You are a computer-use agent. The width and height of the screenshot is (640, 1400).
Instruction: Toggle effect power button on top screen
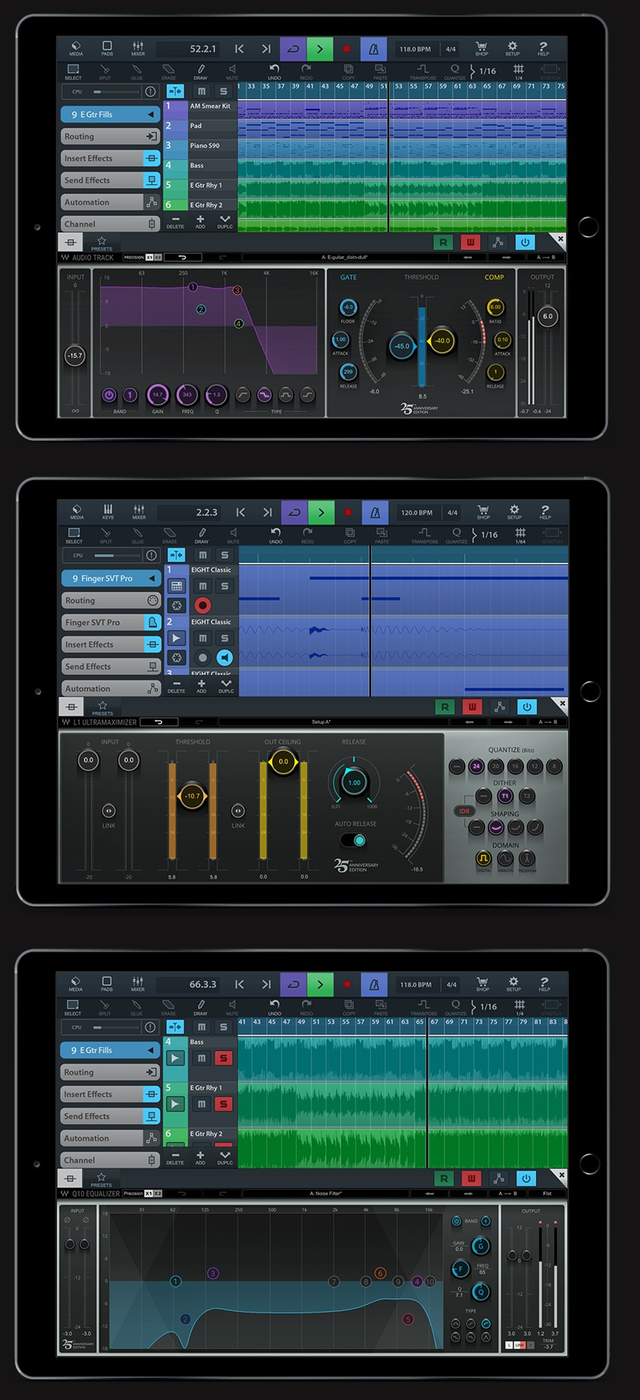coord(525,242)
